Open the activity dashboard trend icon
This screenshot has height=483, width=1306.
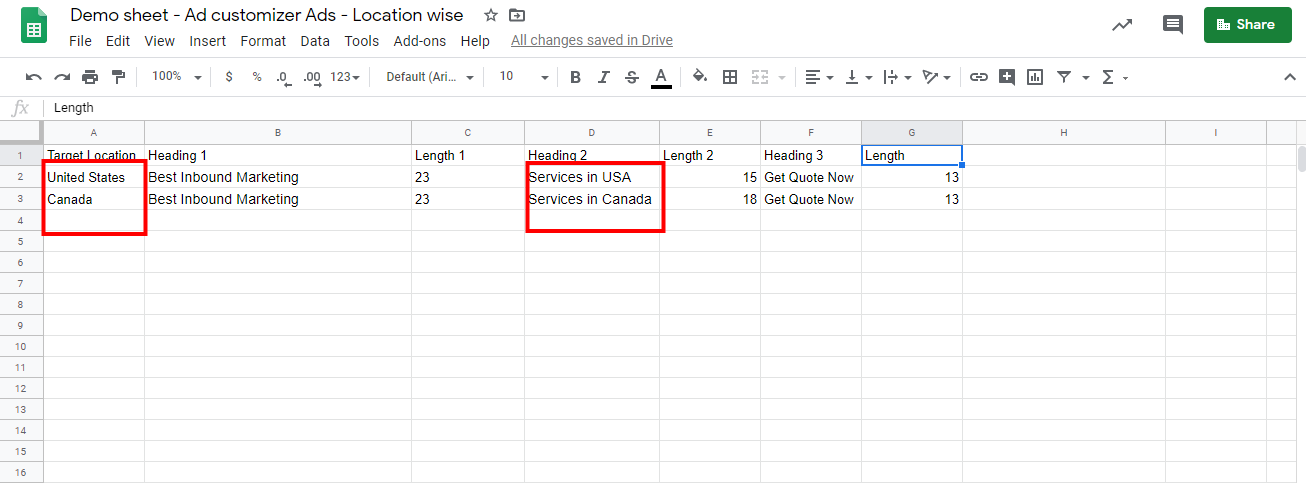(1122, 25)
